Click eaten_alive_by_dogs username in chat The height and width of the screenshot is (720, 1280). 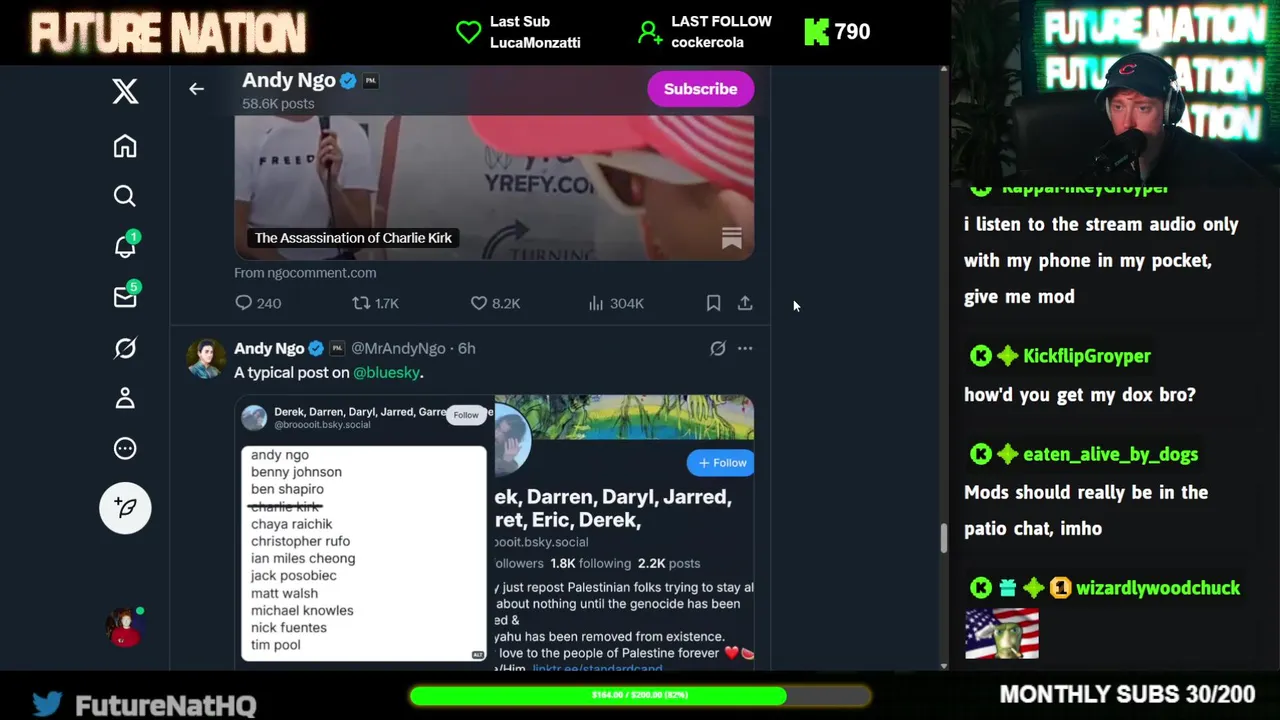coord(1110,454)
